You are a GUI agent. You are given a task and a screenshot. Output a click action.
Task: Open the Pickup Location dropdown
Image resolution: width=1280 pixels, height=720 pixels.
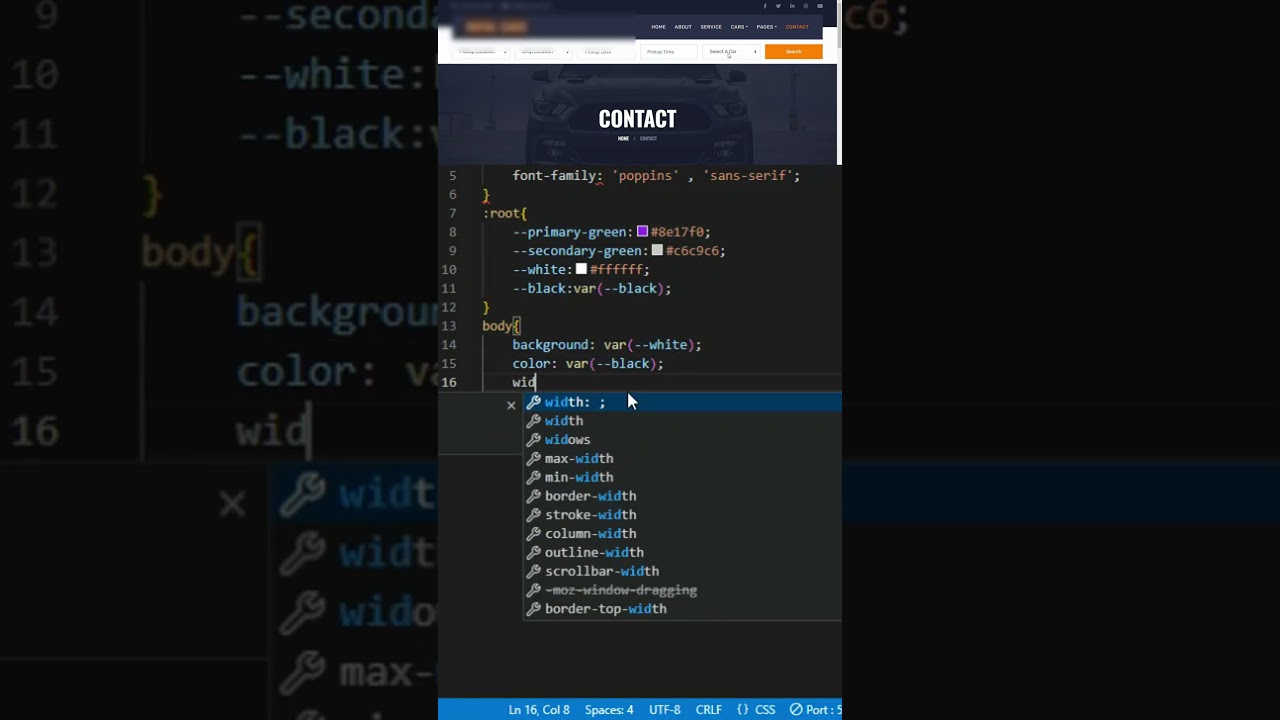[x=481, y=51]
